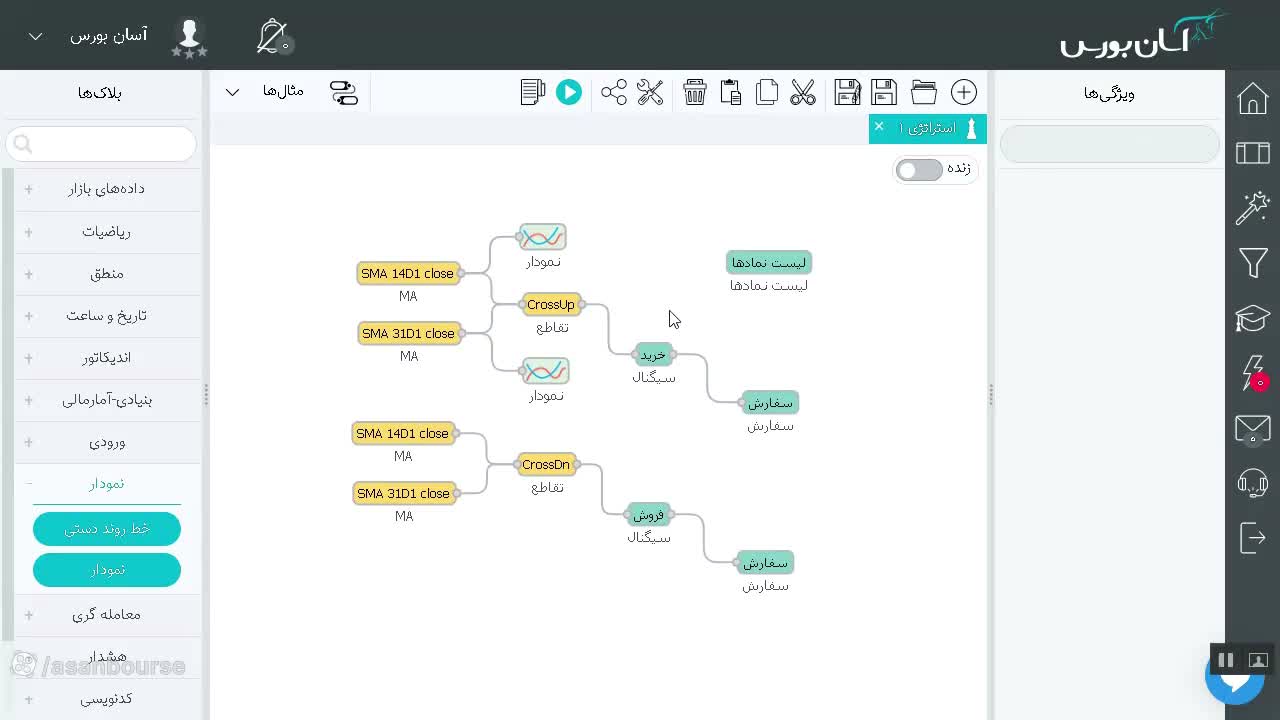Click the scissors cut icon
The width and height of the screenshot is (1280, 720).
(803, 92)
